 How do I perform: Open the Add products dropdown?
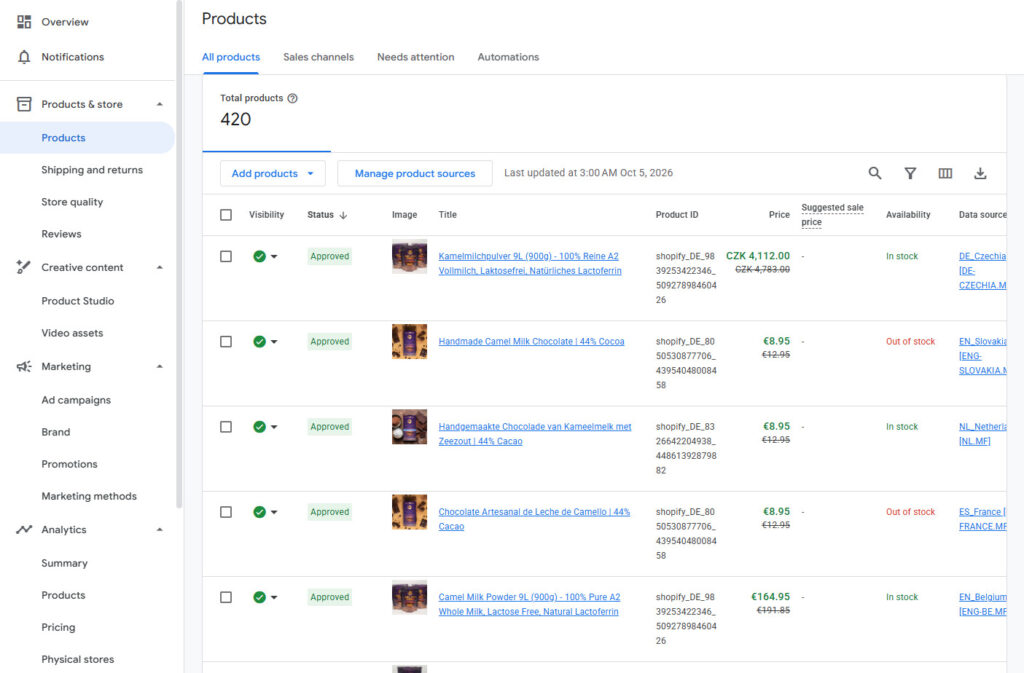272,174
